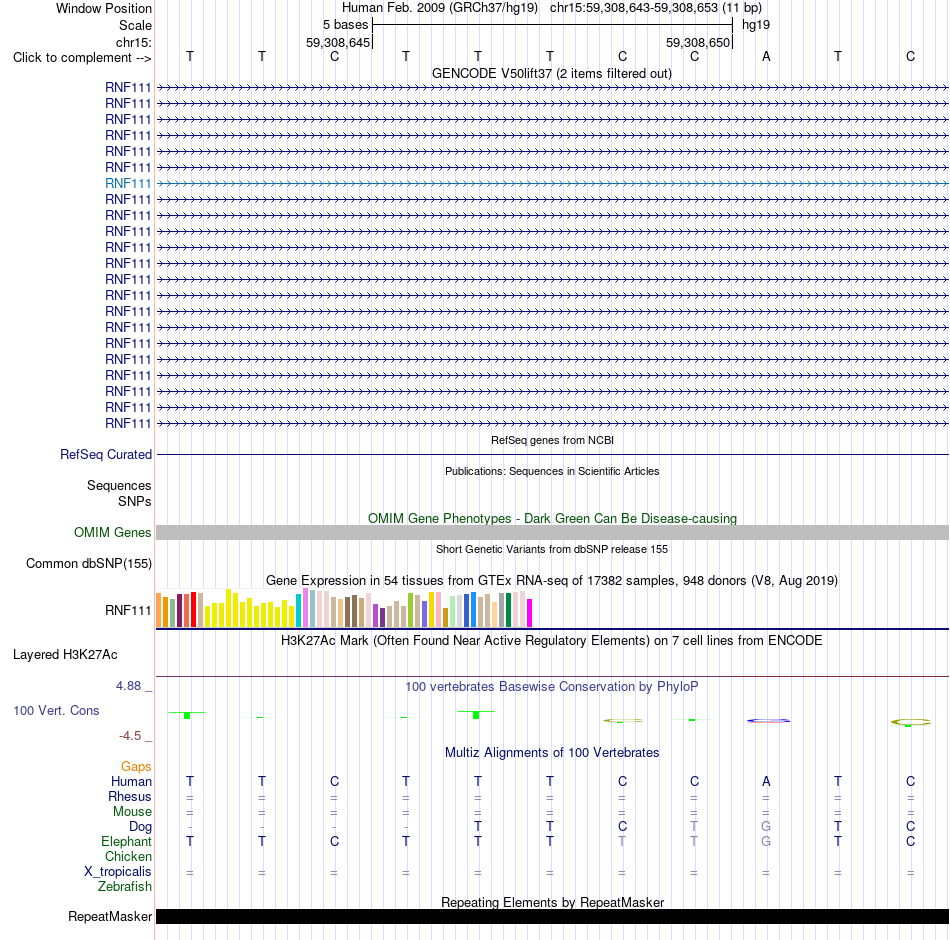Click the Rhesus alignment row label
The image size is (950, 940).
pyautogui.click(x=130, y=796)
